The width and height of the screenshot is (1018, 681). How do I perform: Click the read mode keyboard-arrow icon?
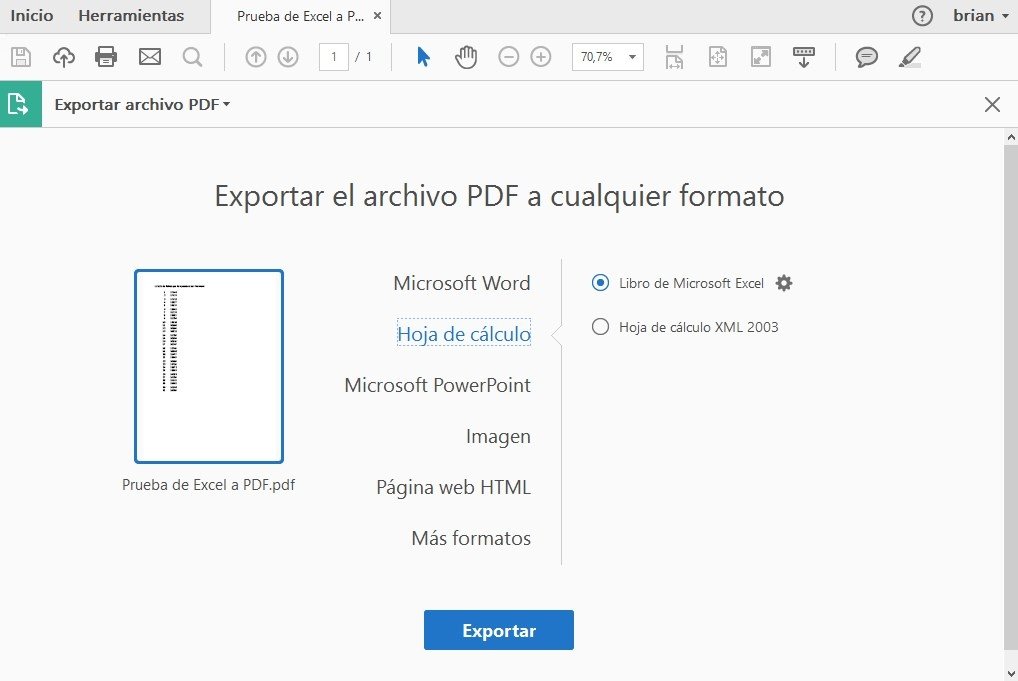click(804, 57)
